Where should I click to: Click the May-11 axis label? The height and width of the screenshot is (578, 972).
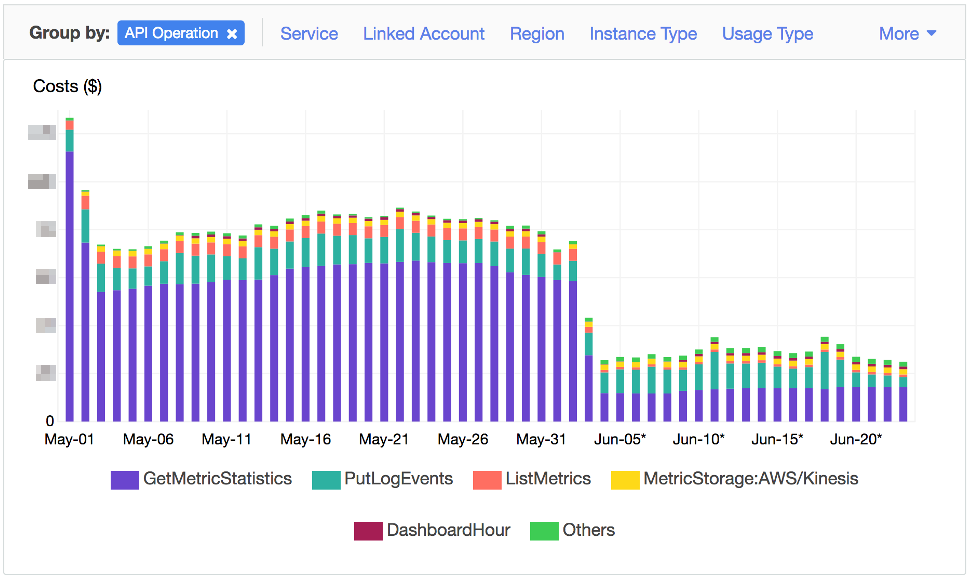(227, 440)
